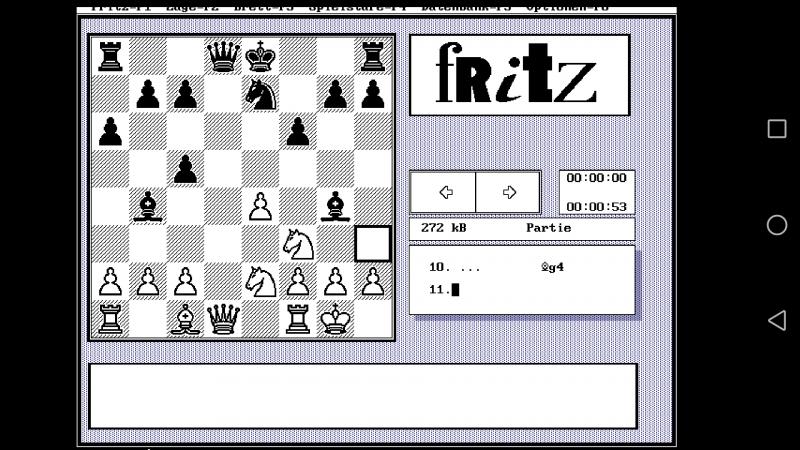Screen dimensions: 800x450
Task: Pick the white queen on d1
Action: pyautogui.click(x=223, y=319)
